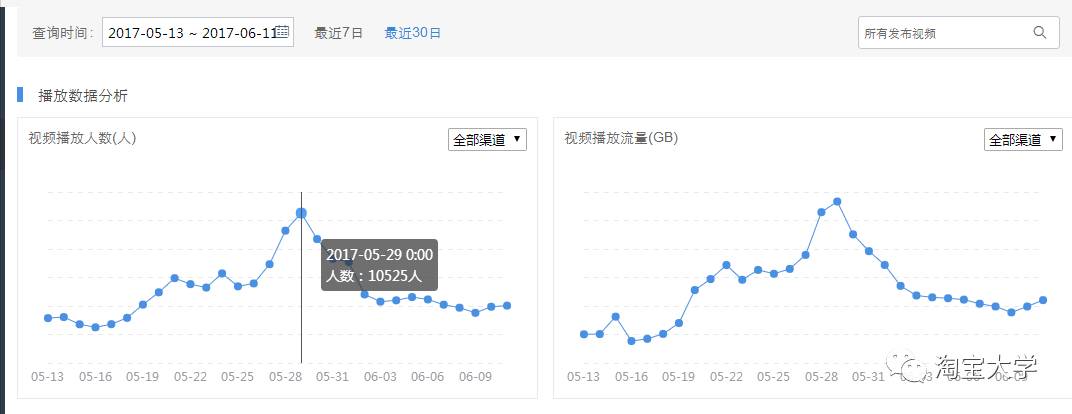The width and height of the screenshot is (1072, 414).
Task: Click the 视频播放人数(人) chart title
Action: pyautogui.click(x=82, y=138)
